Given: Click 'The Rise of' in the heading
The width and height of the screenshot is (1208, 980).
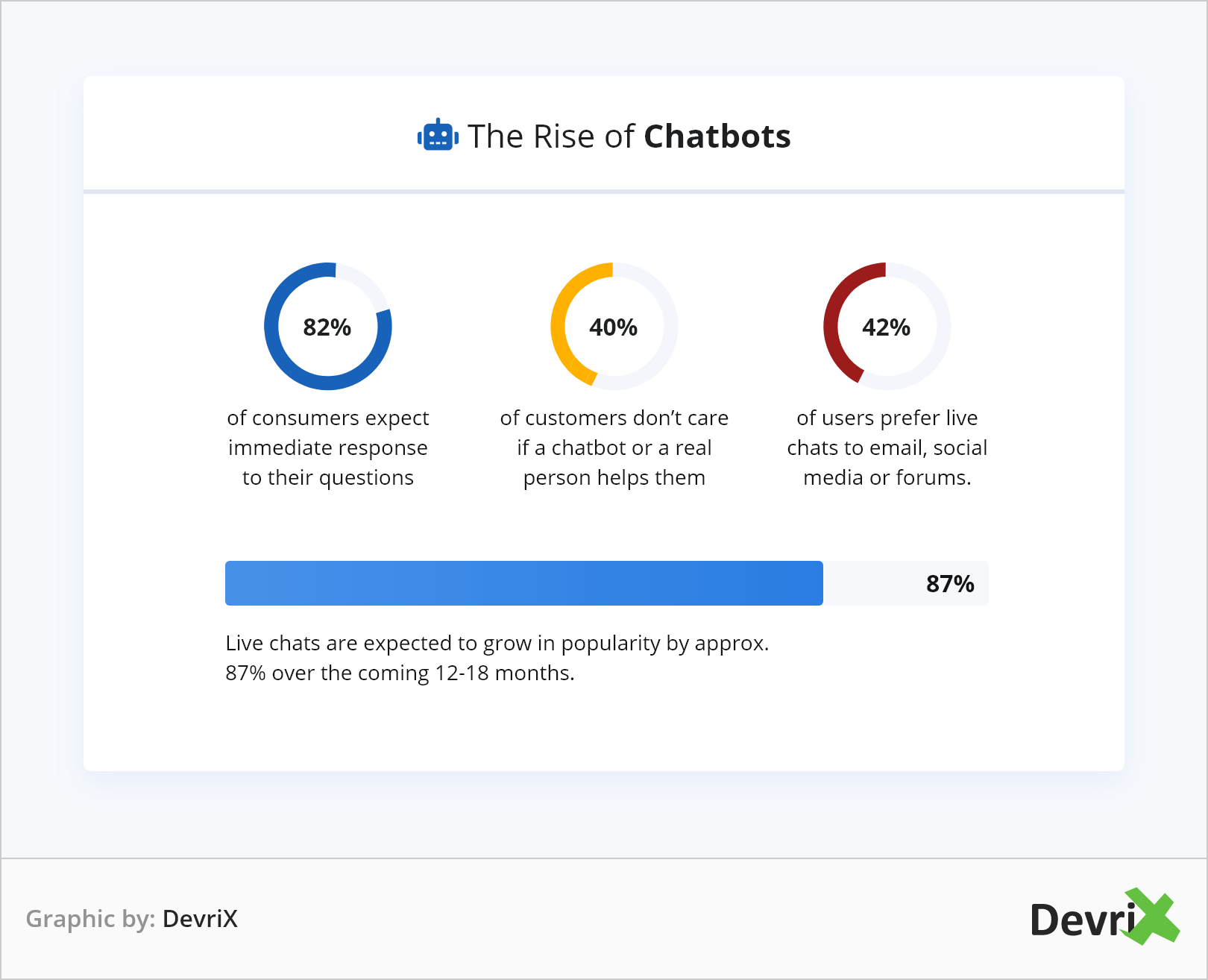Looking at the screenshot, I should (550, 136).
